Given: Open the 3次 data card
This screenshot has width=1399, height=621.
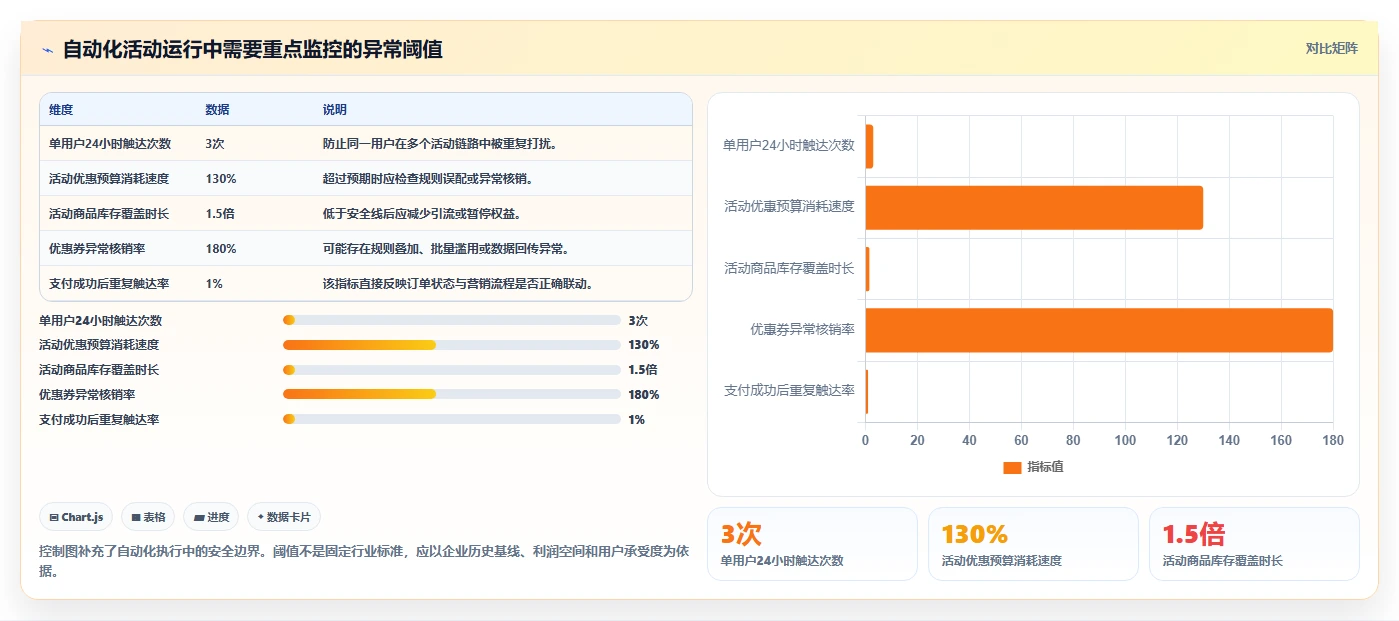Looking at the screenshot, I should [812, 544].
